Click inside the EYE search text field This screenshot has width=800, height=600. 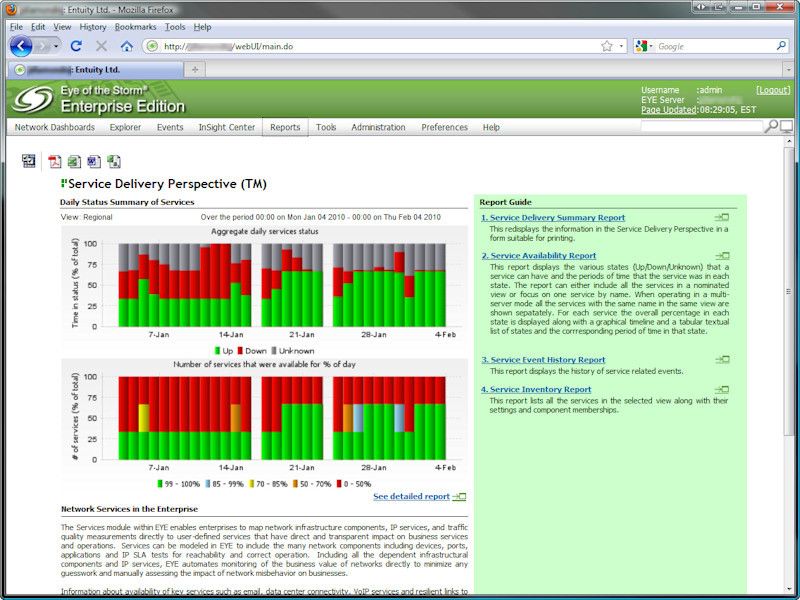point(700,127)
